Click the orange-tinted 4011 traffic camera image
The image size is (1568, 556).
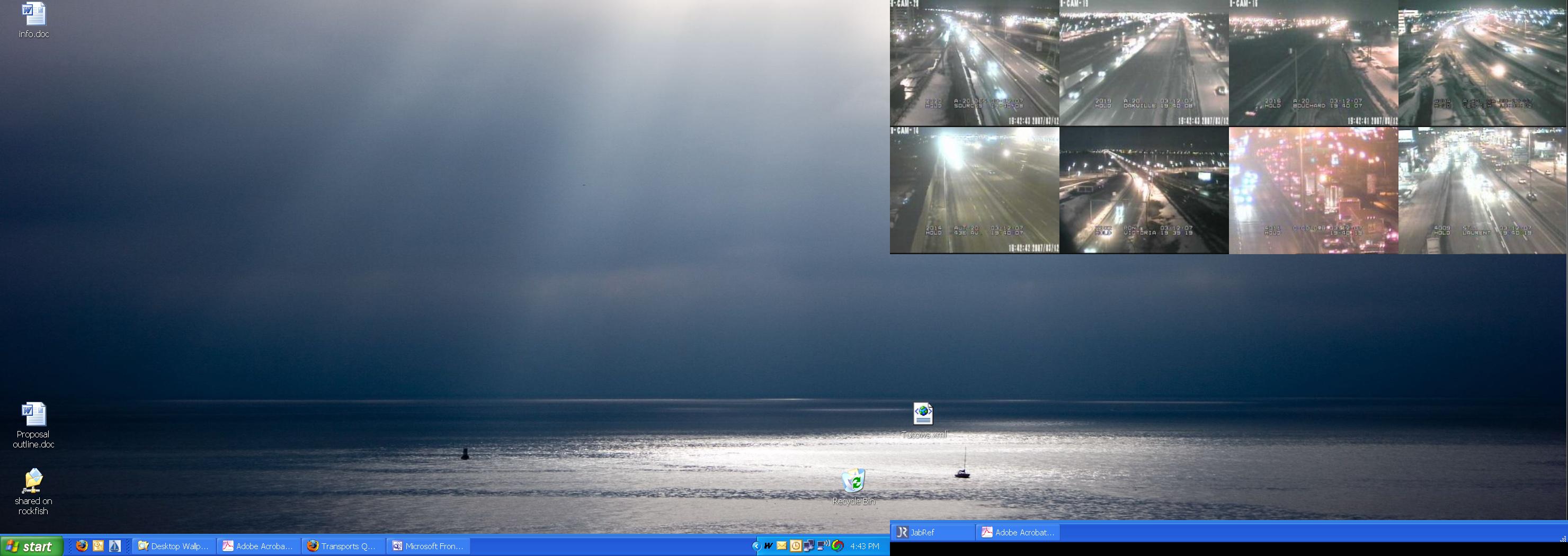pyautogui.click(x=1314, y=191)
